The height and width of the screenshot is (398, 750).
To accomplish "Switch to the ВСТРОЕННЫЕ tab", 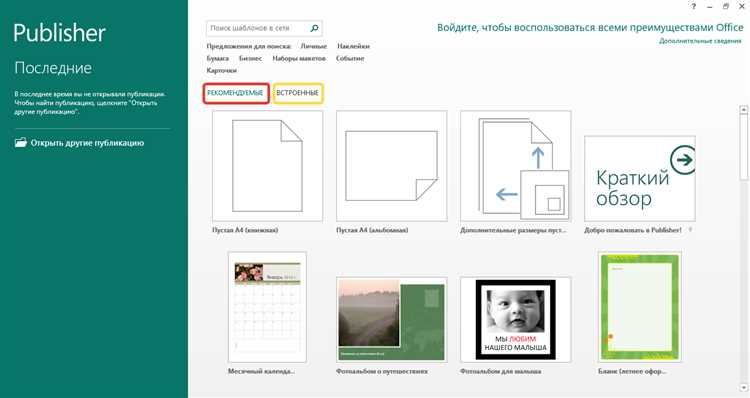I will (x=298, y=93).
